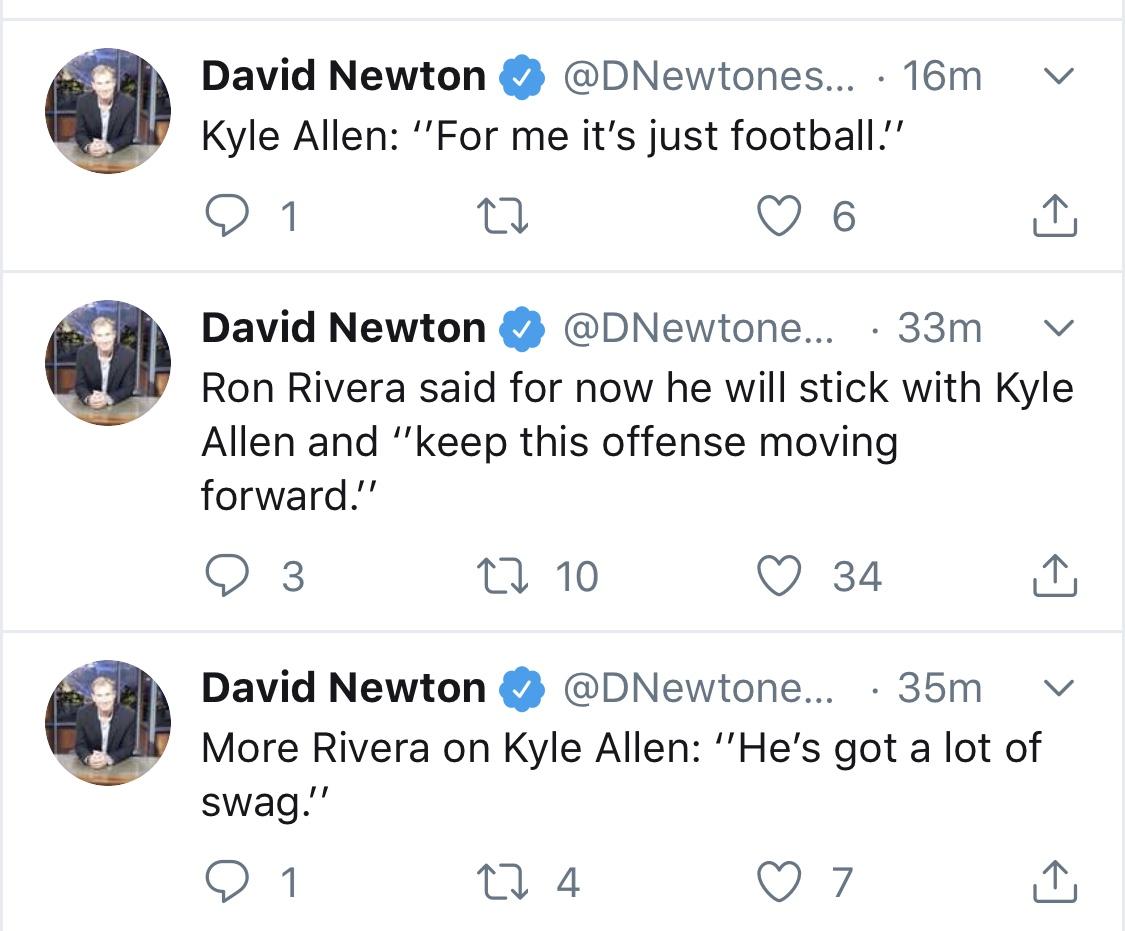The width and height of the screenshot is (1125, 931).
Task: Retweet the tweet with 10 retweets
Action: (x=503, y=577)
